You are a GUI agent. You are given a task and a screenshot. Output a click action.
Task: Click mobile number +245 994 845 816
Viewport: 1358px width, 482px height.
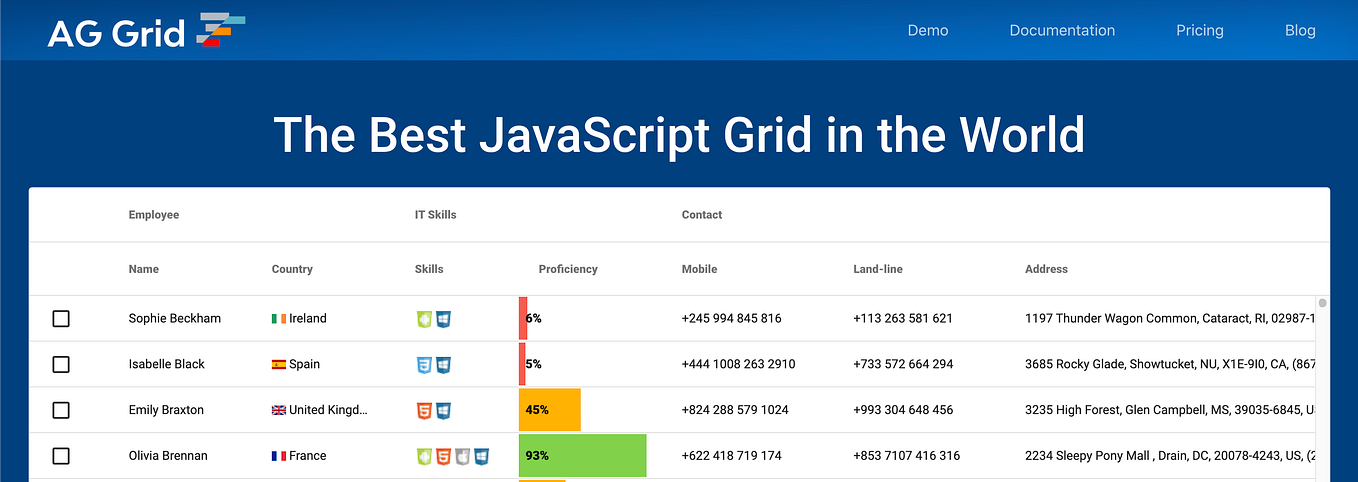point(731,318)
